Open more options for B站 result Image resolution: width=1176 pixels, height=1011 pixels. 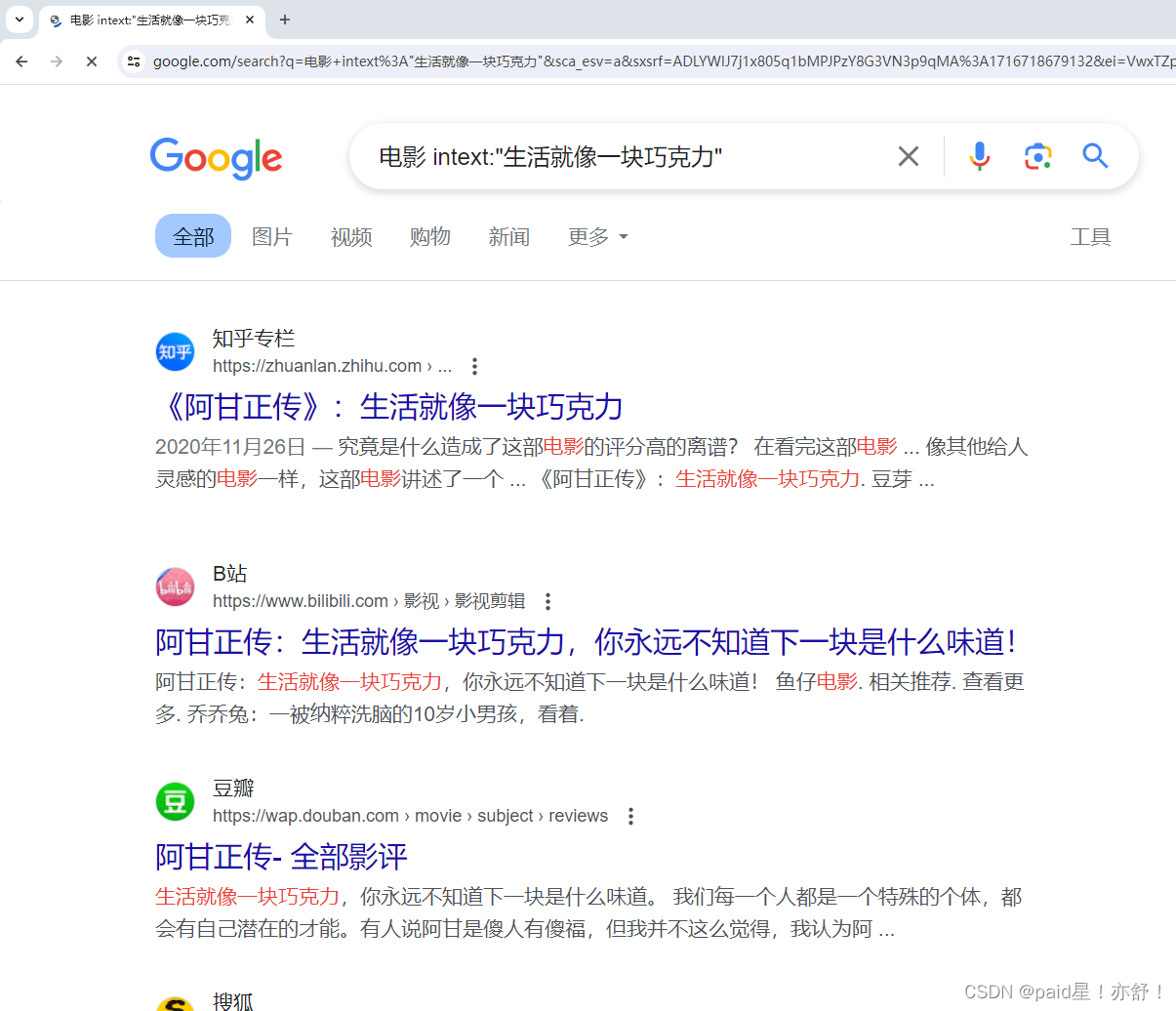click(x=547, y=601)
